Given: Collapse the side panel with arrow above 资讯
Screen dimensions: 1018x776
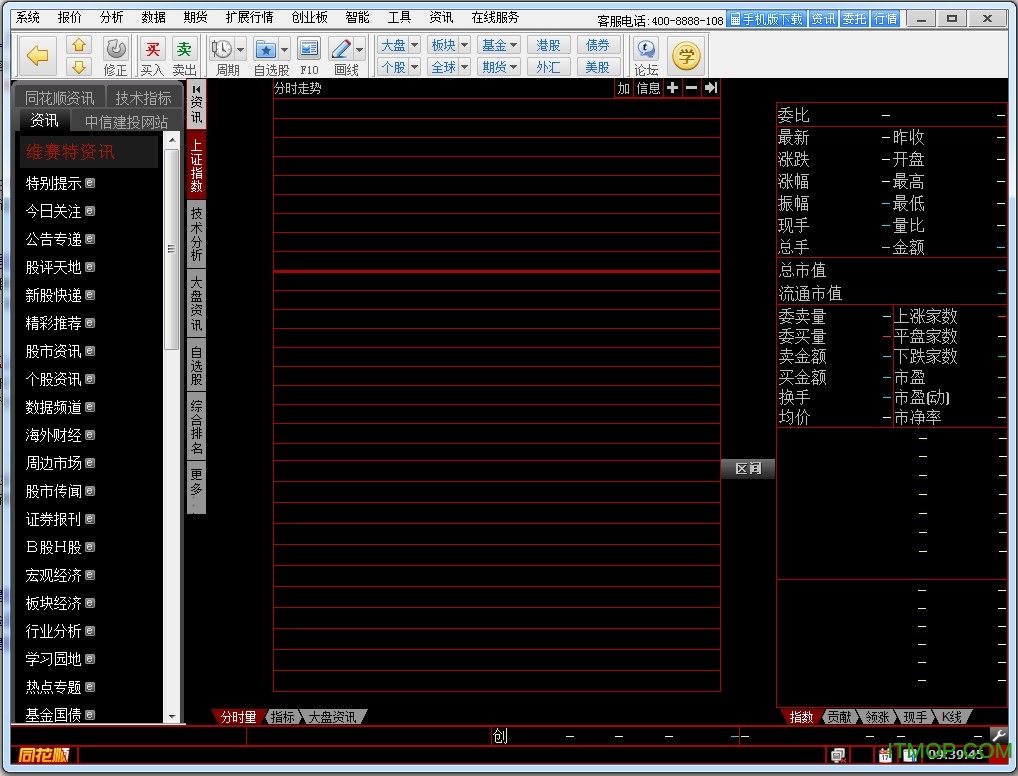Looking at the screenshot, I should (196, 89).
